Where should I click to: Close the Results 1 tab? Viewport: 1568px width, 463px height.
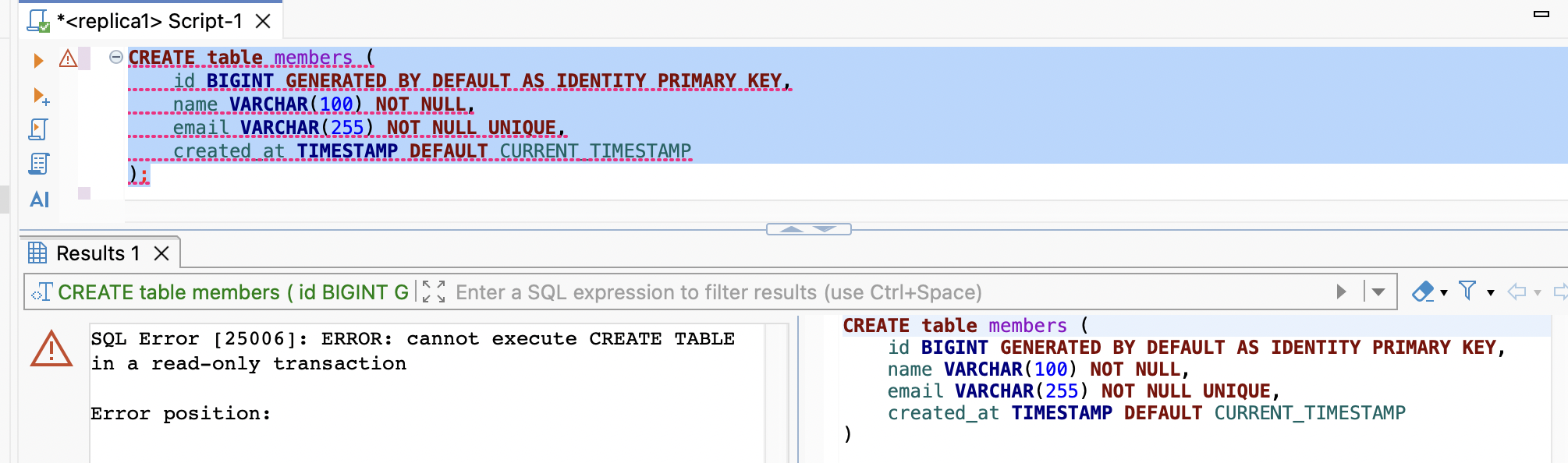click(x=161, y=253)
